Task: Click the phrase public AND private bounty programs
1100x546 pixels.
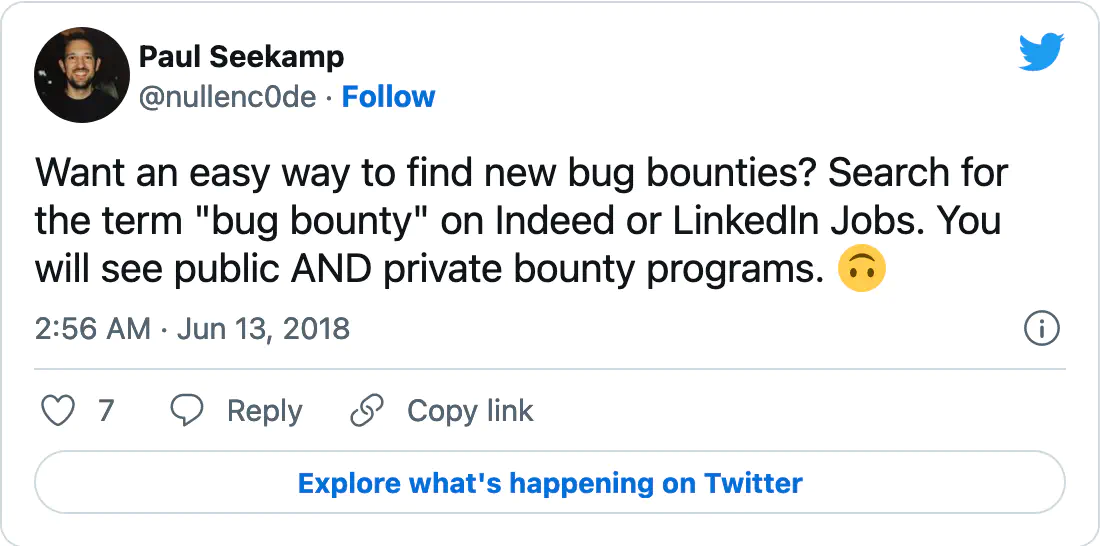Action: click(x=499, y=271)
